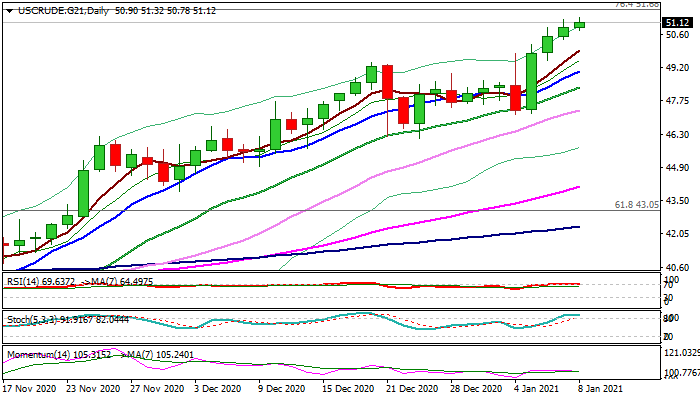This screenshot has height=400, width=700.
Task: Select the last green candle on the chart
Action: tap(580, 24)
